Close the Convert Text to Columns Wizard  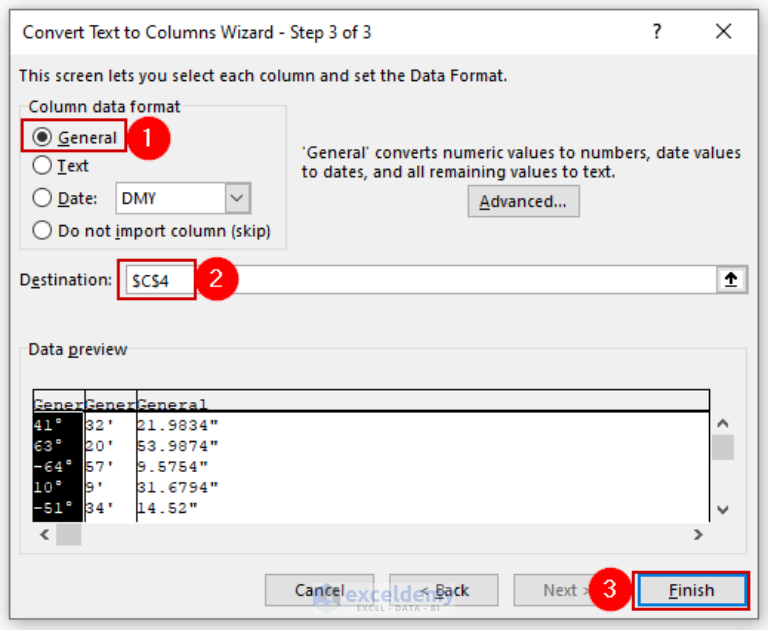(723, 32)
